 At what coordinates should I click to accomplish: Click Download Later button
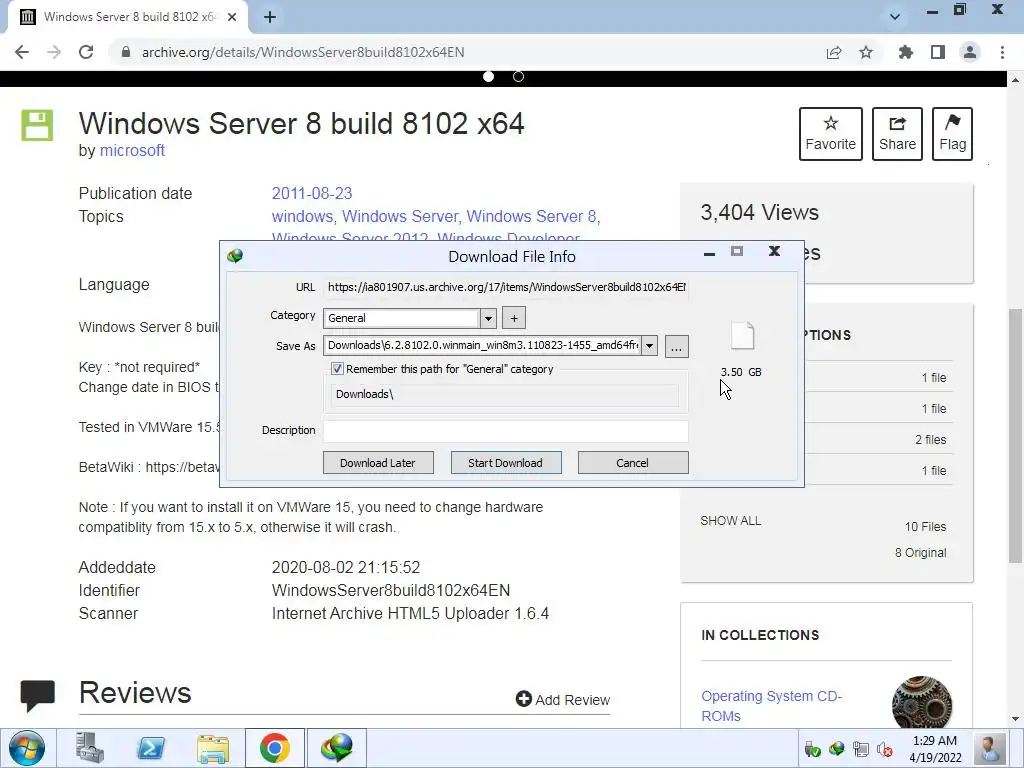pyautogui.click(x=378, y=462)
